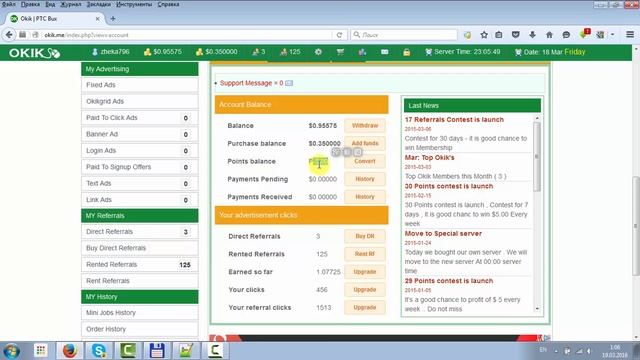Viewport: 640px width, 360px height.
Task: Open Payments Pending History button
Action: pyautogui.click(x=365, y=179)
